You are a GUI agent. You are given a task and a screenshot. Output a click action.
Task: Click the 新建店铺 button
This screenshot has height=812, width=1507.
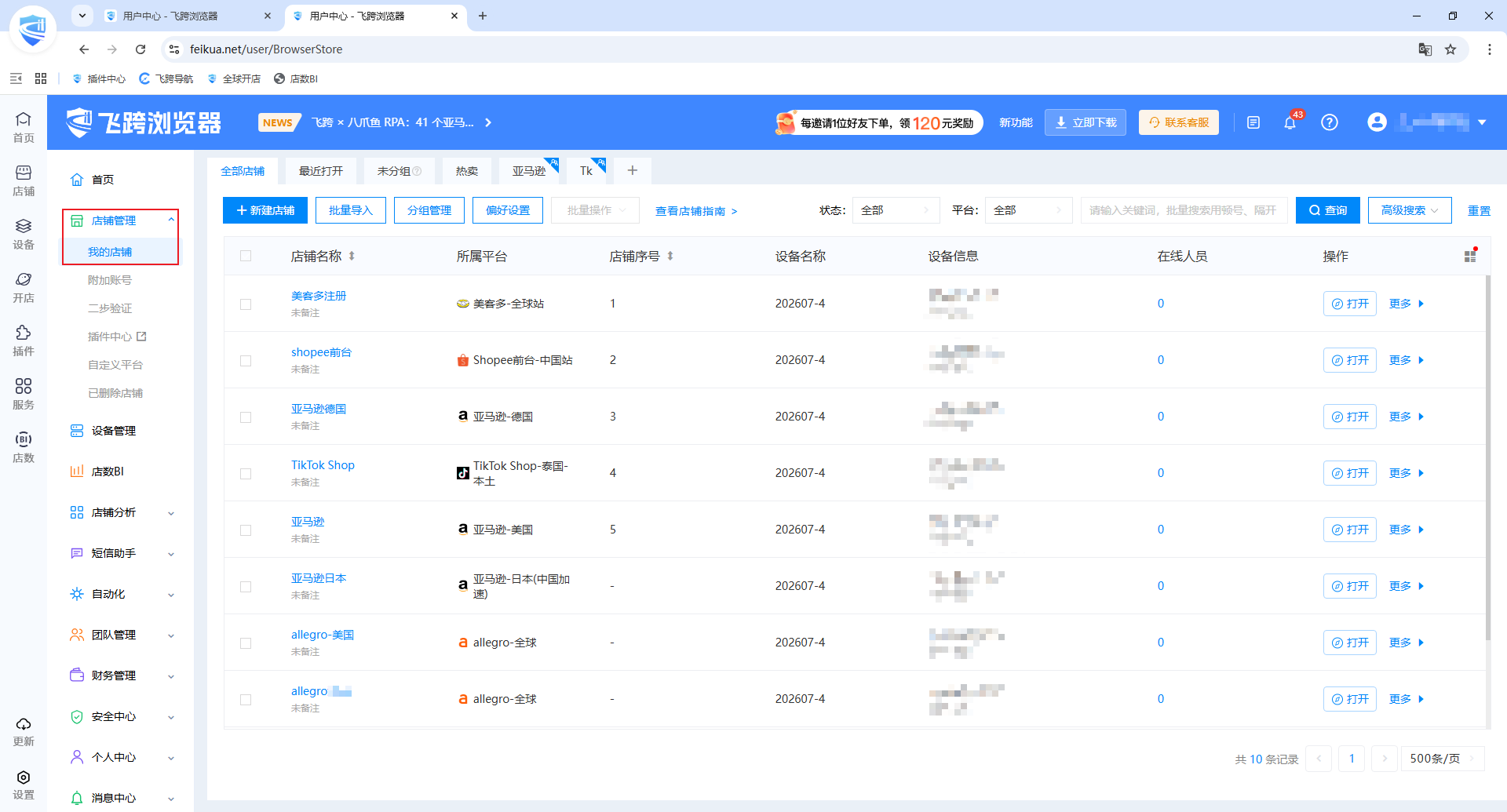coord(265,210)
